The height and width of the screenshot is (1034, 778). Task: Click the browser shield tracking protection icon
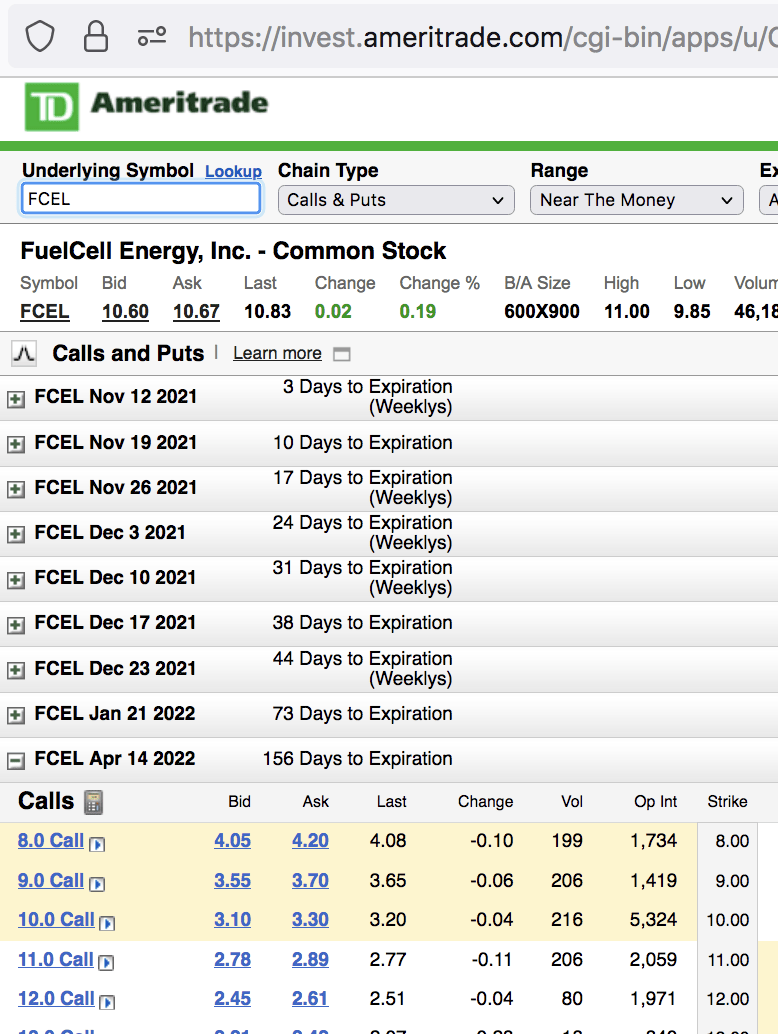[40, 37]
